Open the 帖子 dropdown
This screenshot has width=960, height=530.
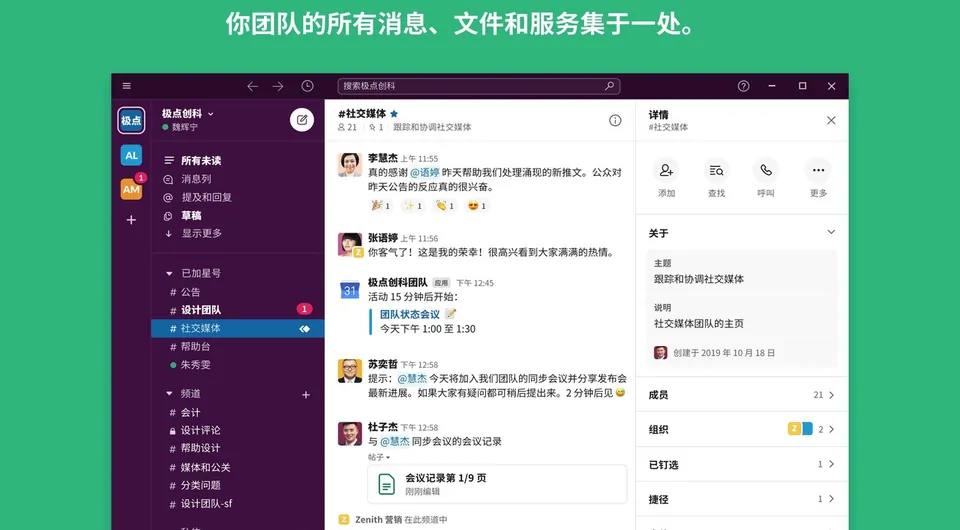point(379,457)
